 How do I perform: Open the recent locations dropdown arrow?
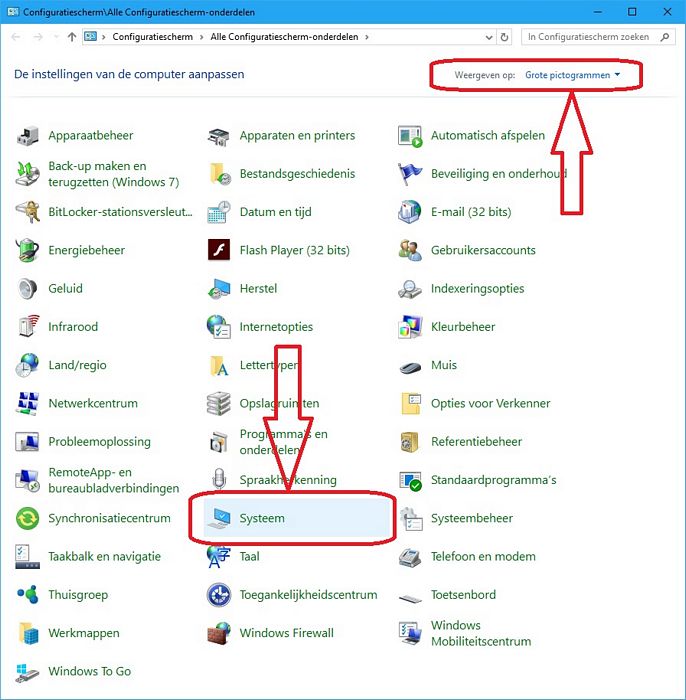56,37
